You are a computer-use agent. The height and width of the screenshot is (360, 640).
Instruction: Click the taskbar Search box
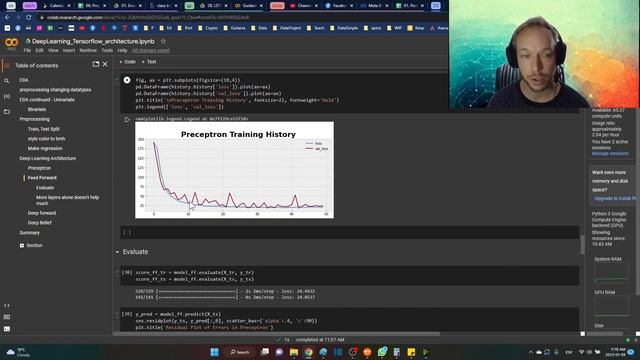click(239, 352)
